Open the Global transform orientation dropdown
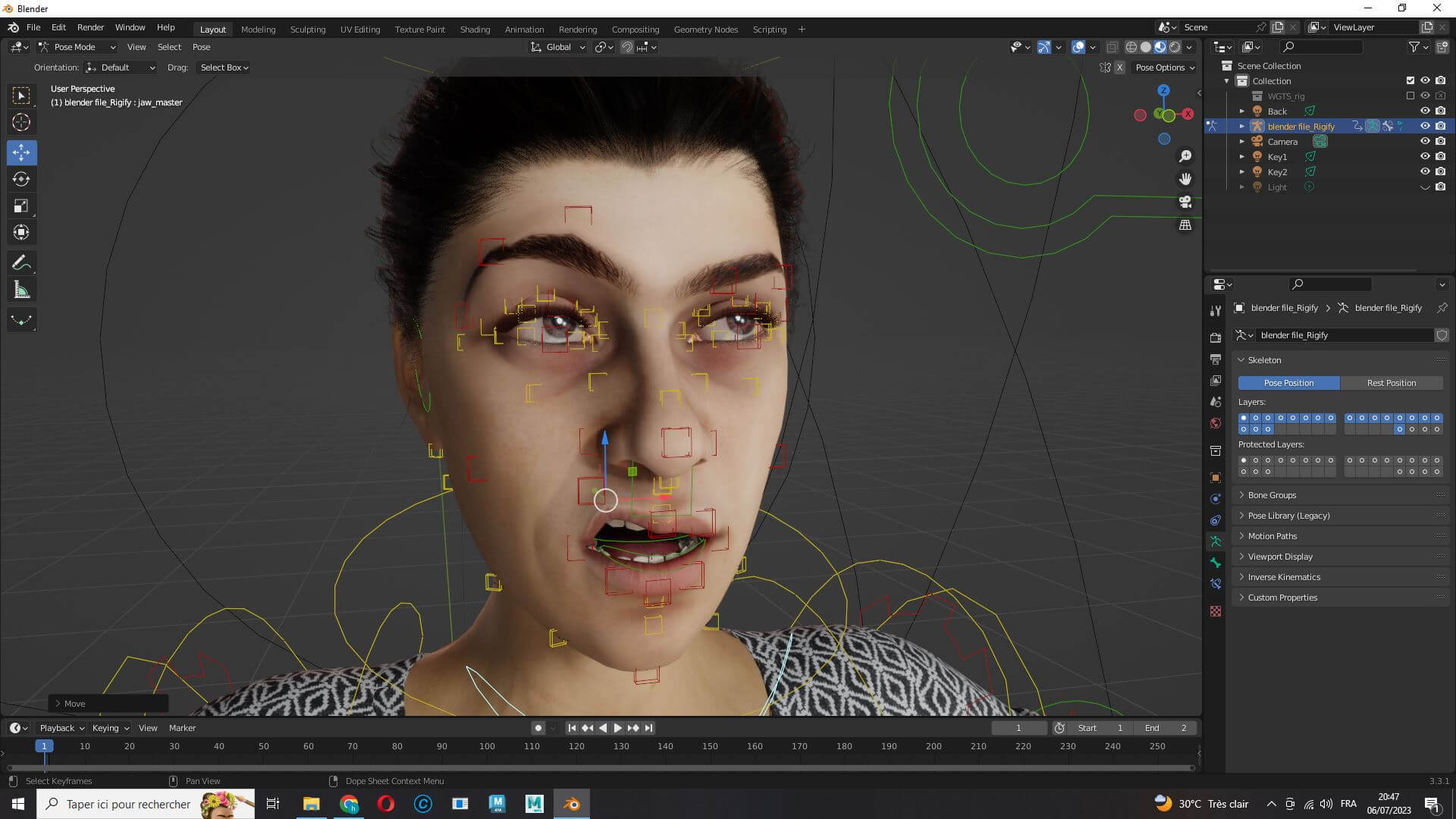1456x819 pixels. tap(559, 47)
